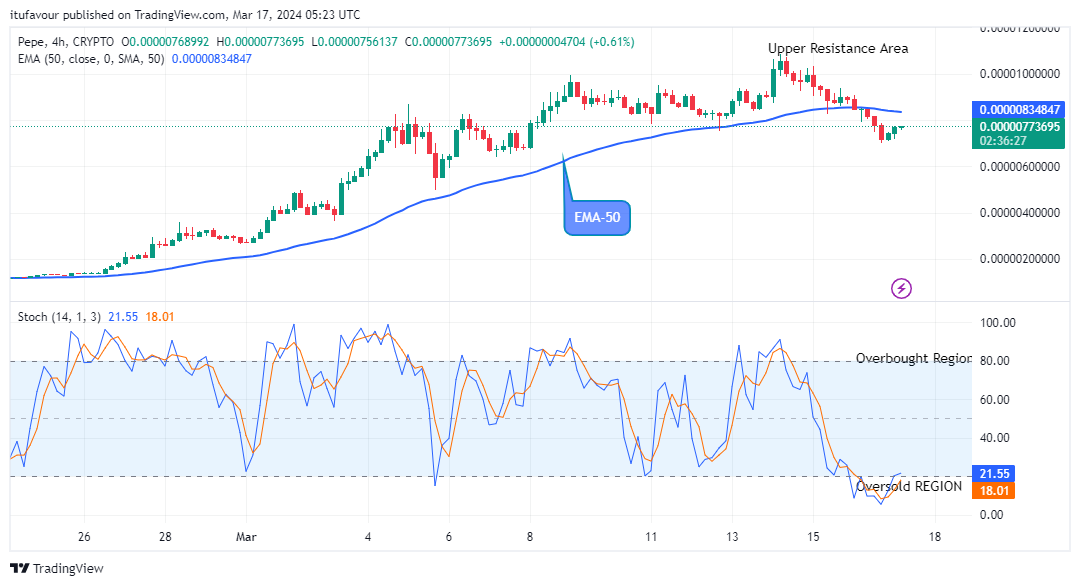The height and width of the screenshot is (586, 1080).
Task: Click the '13' date label on time axis
Action: click(x=732, y=537)
